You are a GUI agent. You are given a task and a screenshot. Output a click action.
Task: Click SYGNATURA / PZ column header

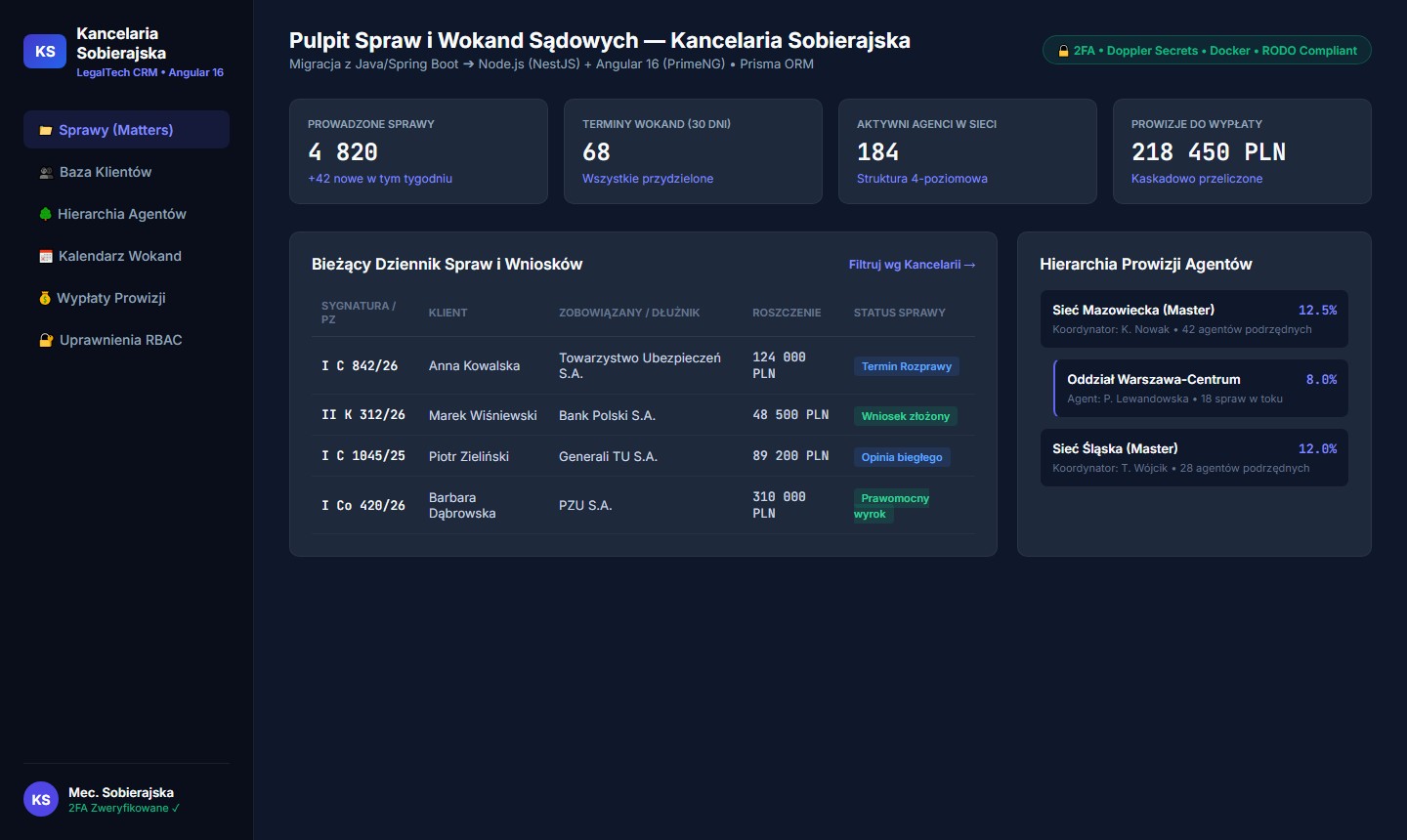359,313
